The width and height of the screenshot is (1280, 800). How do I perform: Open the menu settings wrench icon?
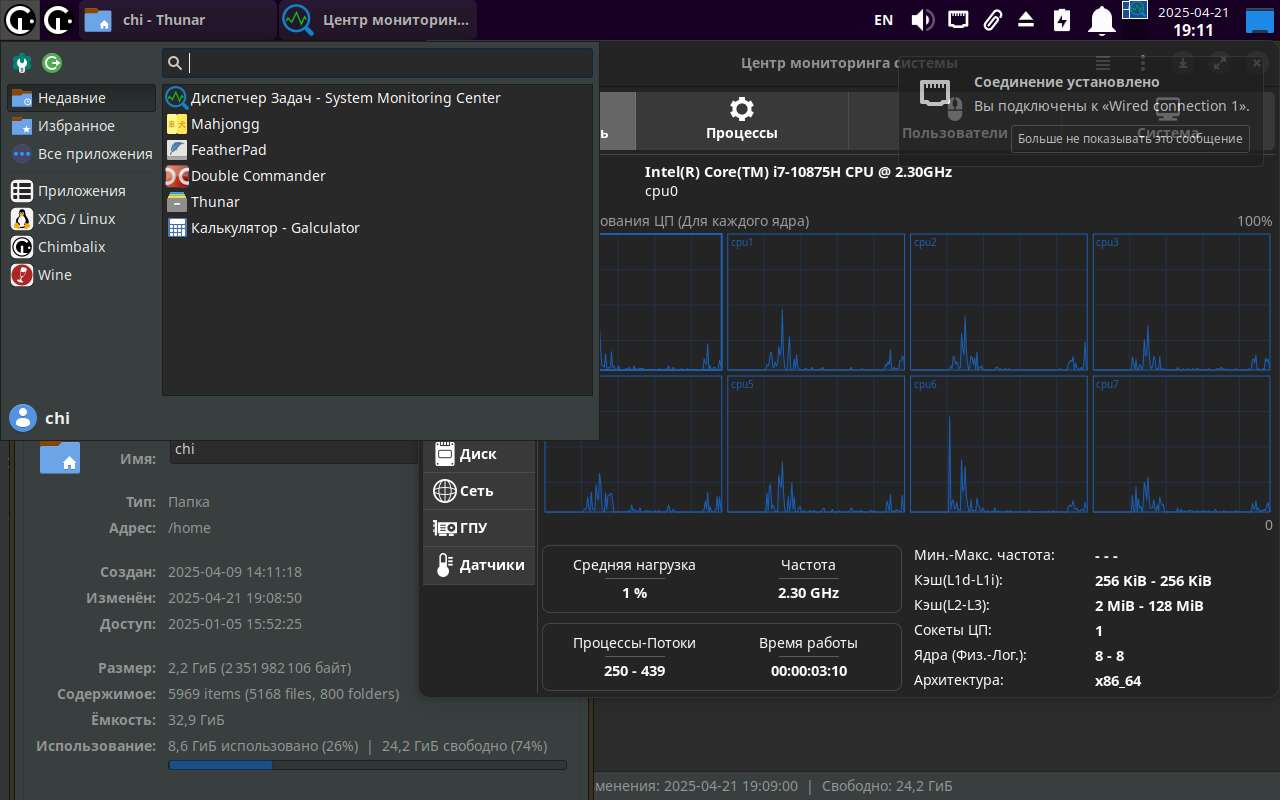tap(22, 63)
